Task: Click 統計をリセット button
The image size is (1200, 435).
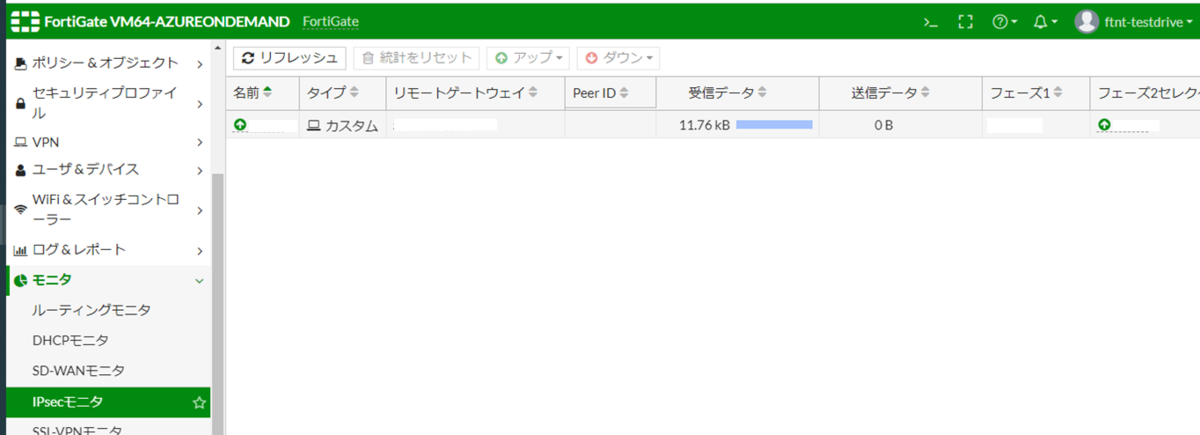Action: coord(416,58)
